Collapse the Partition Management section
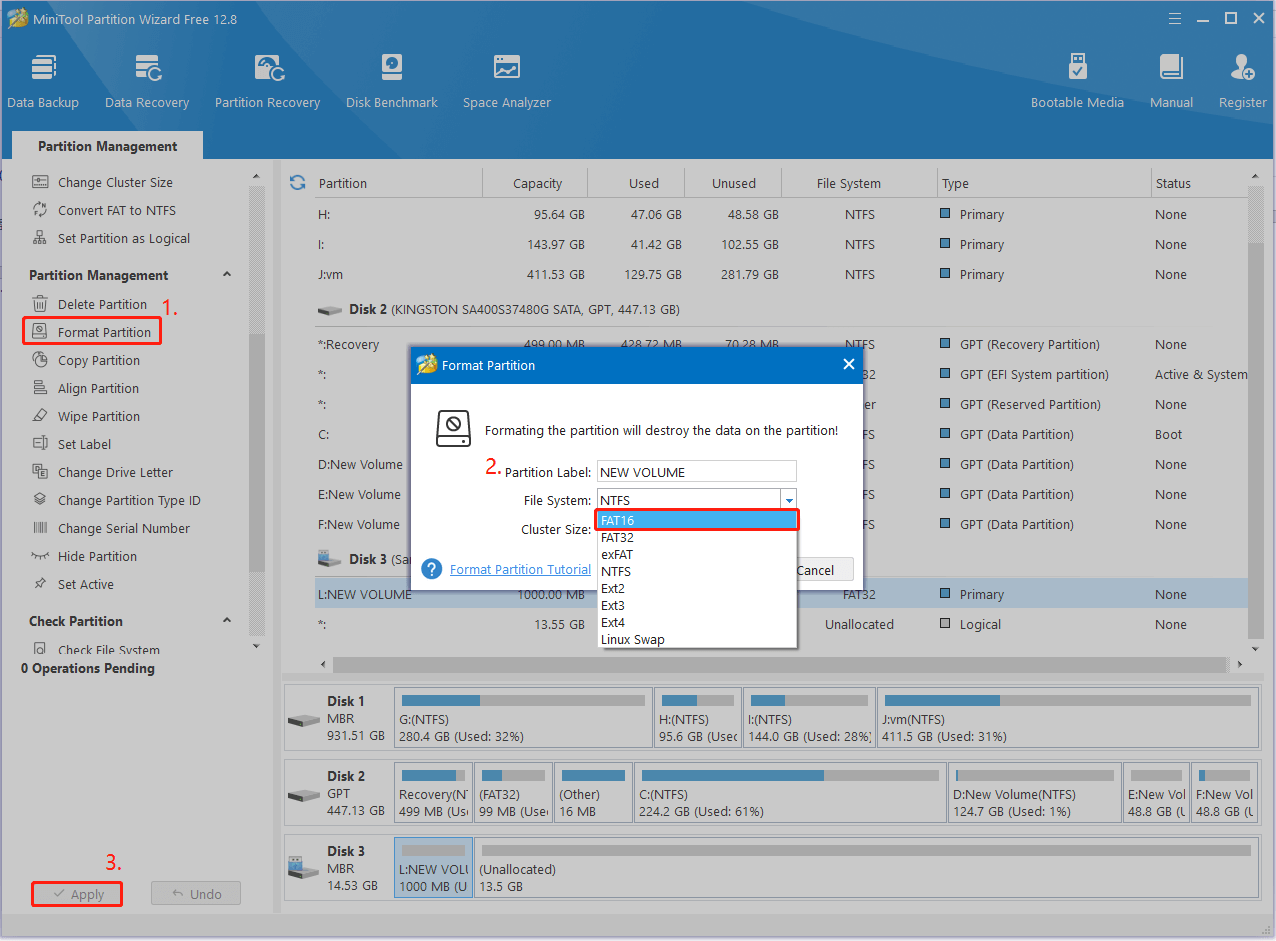The width and height of the screenshot is (1276, 941). click(227, 275)
